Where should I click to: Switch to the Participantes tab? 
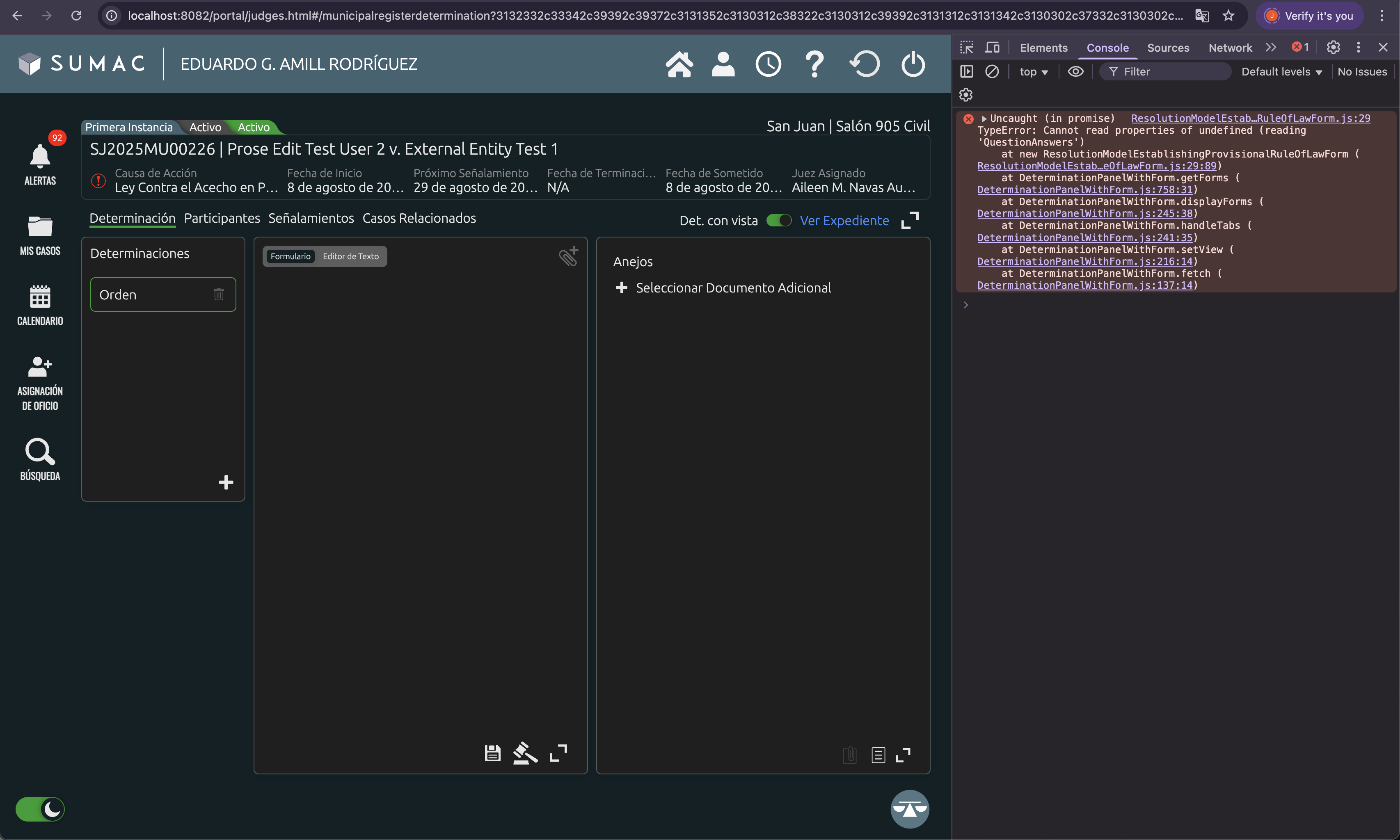point(222,219)
